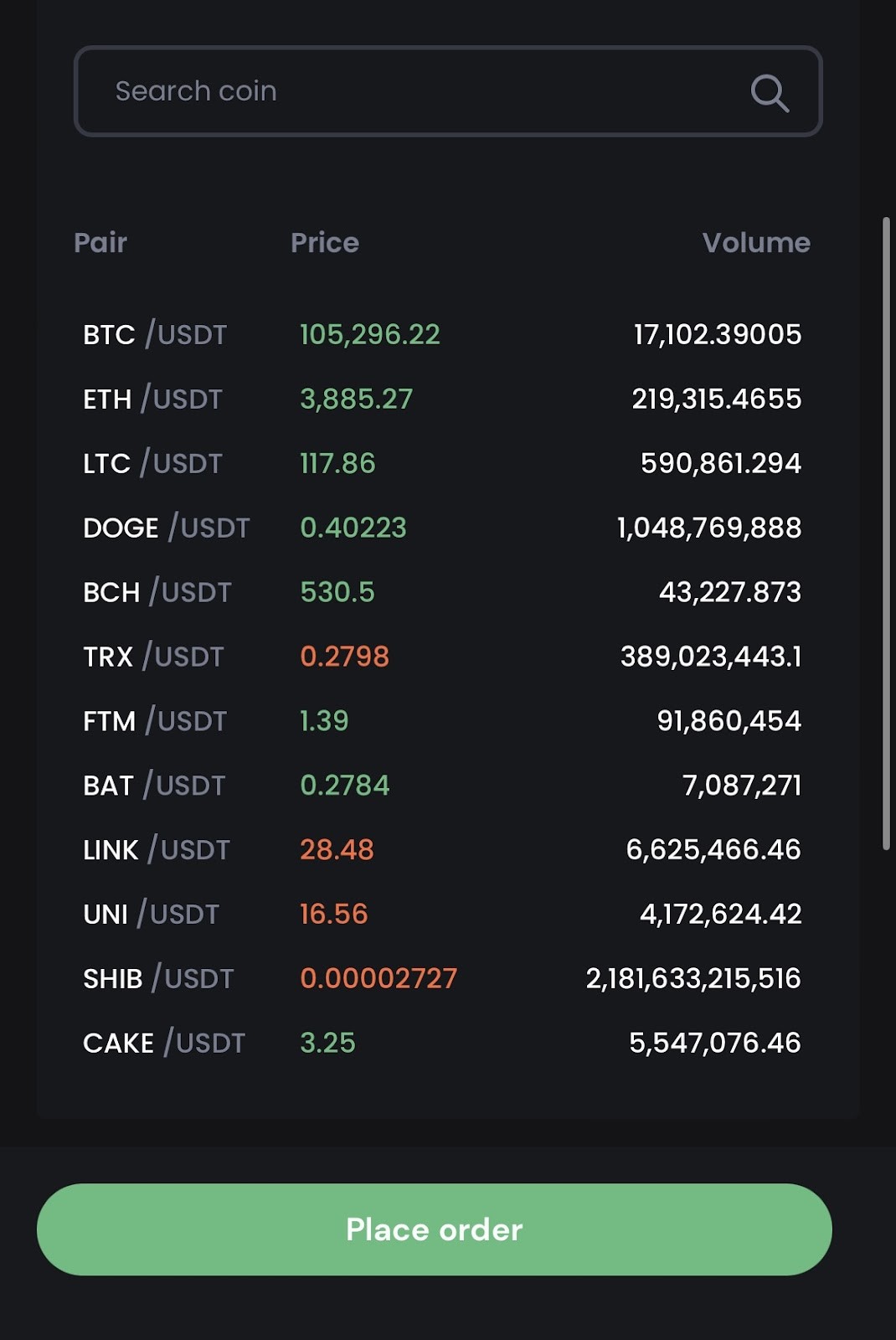Click the coin list vertical scrollbar
Viewport: 896px width, 1340px height.
[886, 534]
